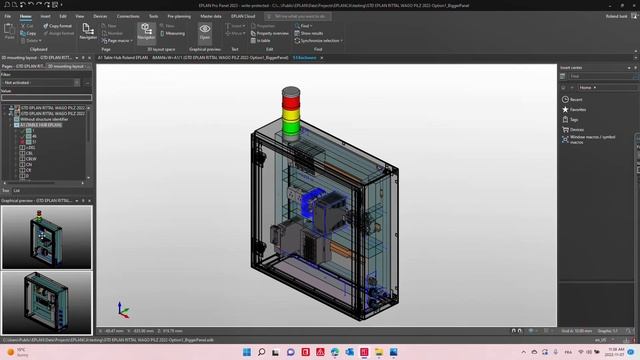
Task: Open Property overview in Edit group
Action: [x=270, y=33]
